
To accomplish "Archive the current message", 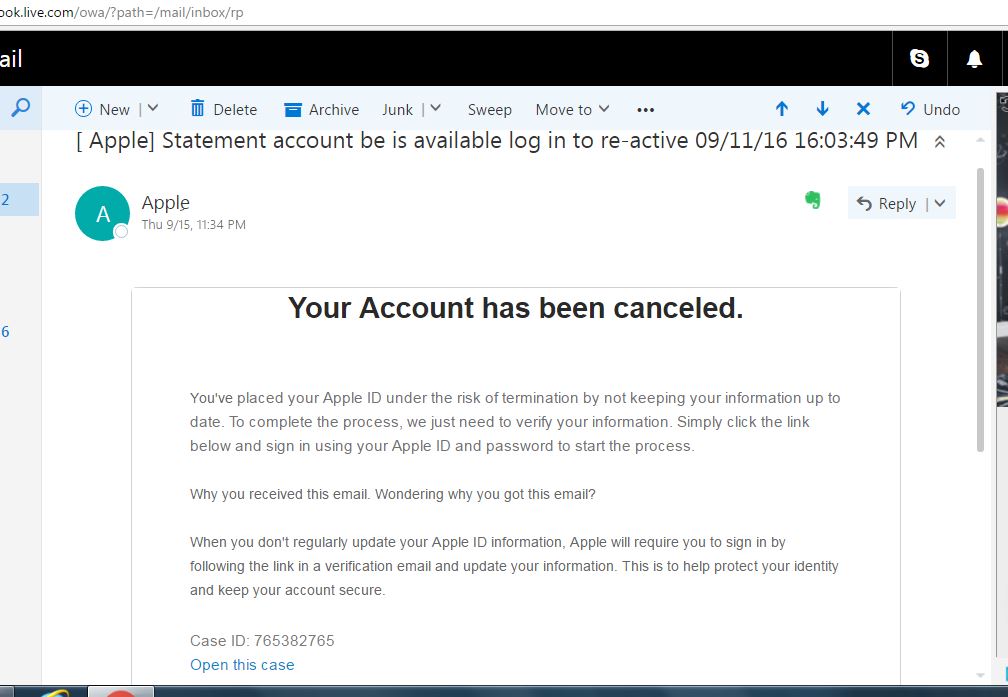I will click(x=321, y=109).
